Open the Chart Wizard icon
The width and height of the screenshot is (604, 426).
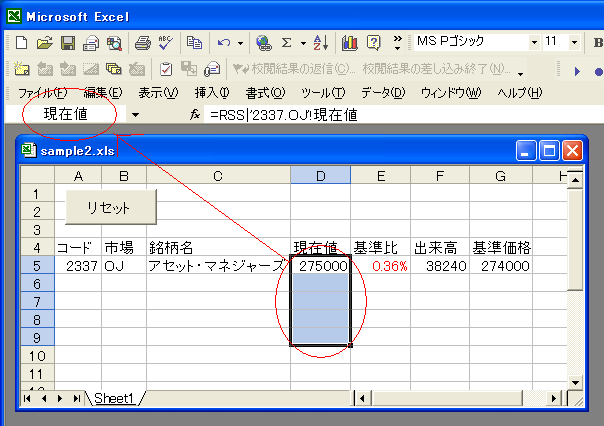350,43
